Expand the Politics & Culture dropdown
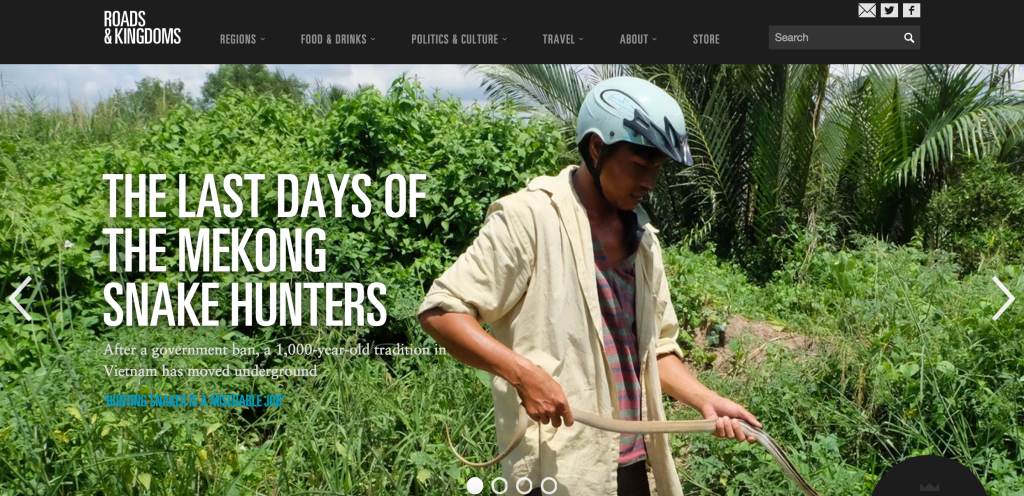 point(459,39)
